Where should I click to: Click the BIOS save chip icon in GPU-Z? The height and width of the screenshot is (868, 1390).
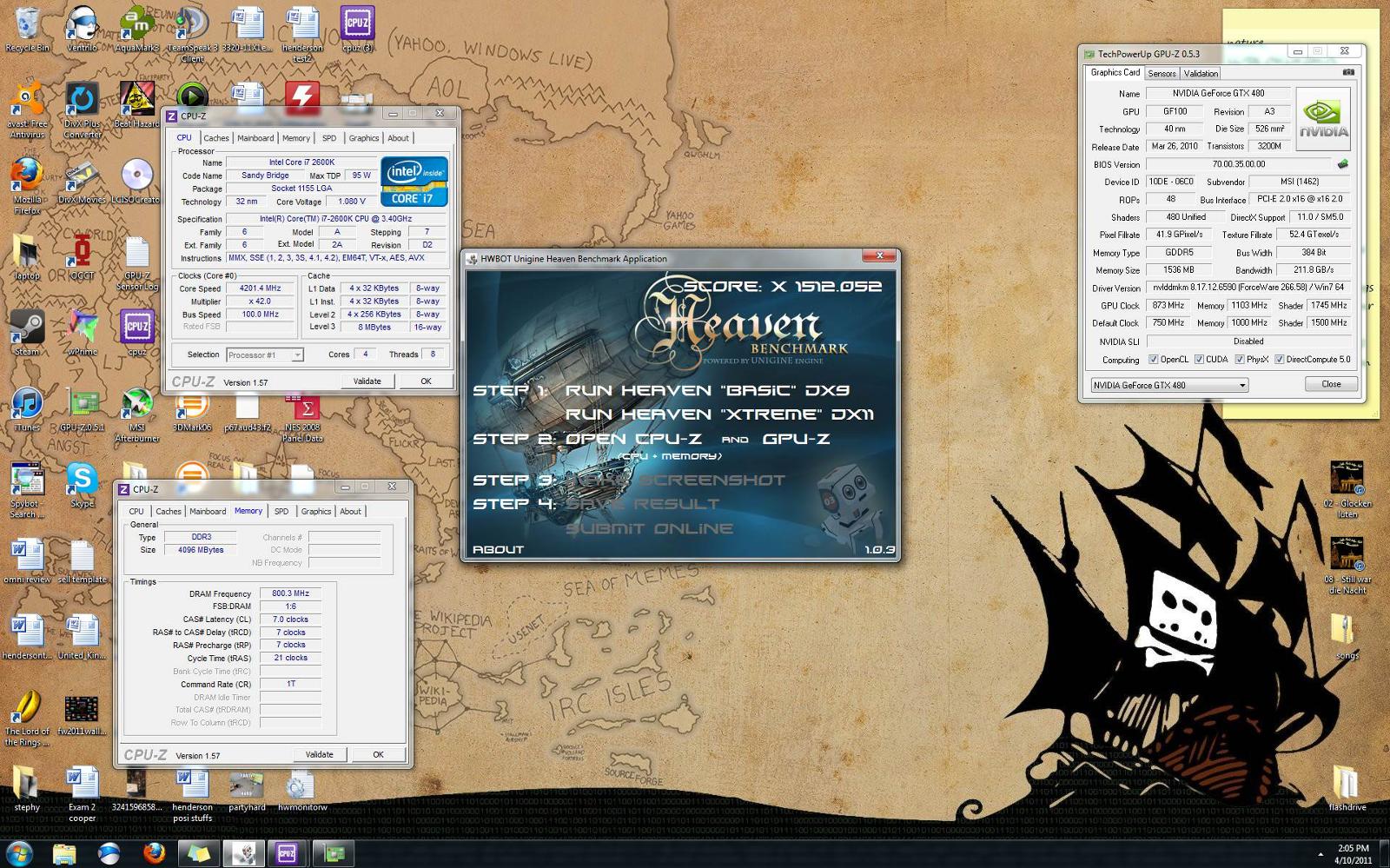(x=1343, y=163)
